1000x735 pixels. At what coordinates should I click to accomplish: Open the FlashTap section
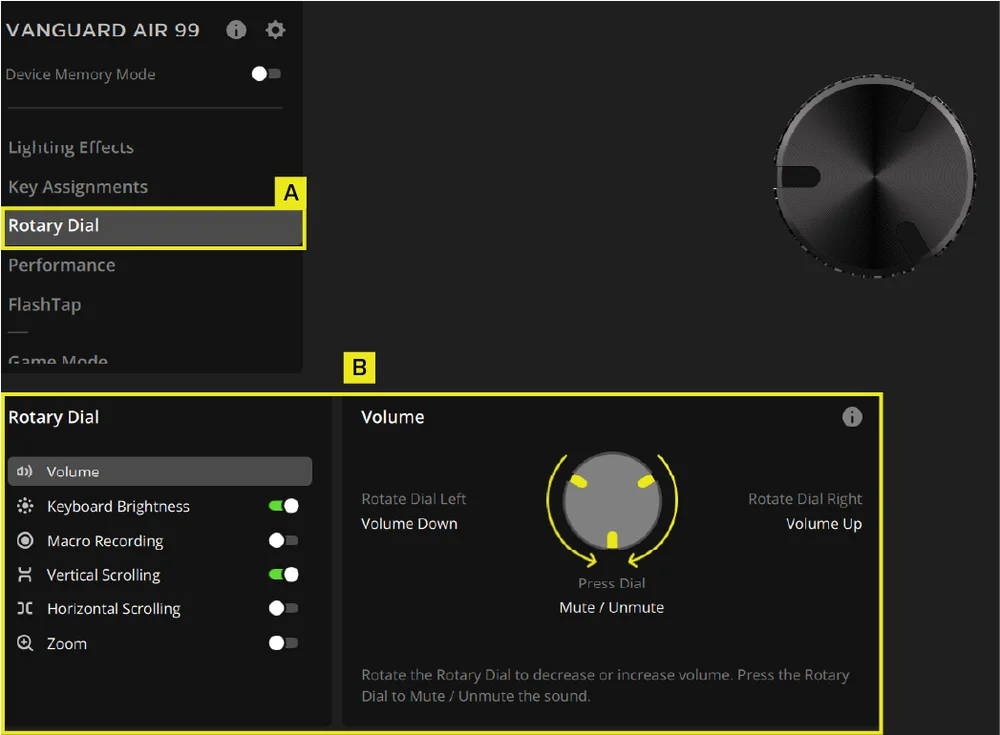pyautogui.click(x=45, y=305)
